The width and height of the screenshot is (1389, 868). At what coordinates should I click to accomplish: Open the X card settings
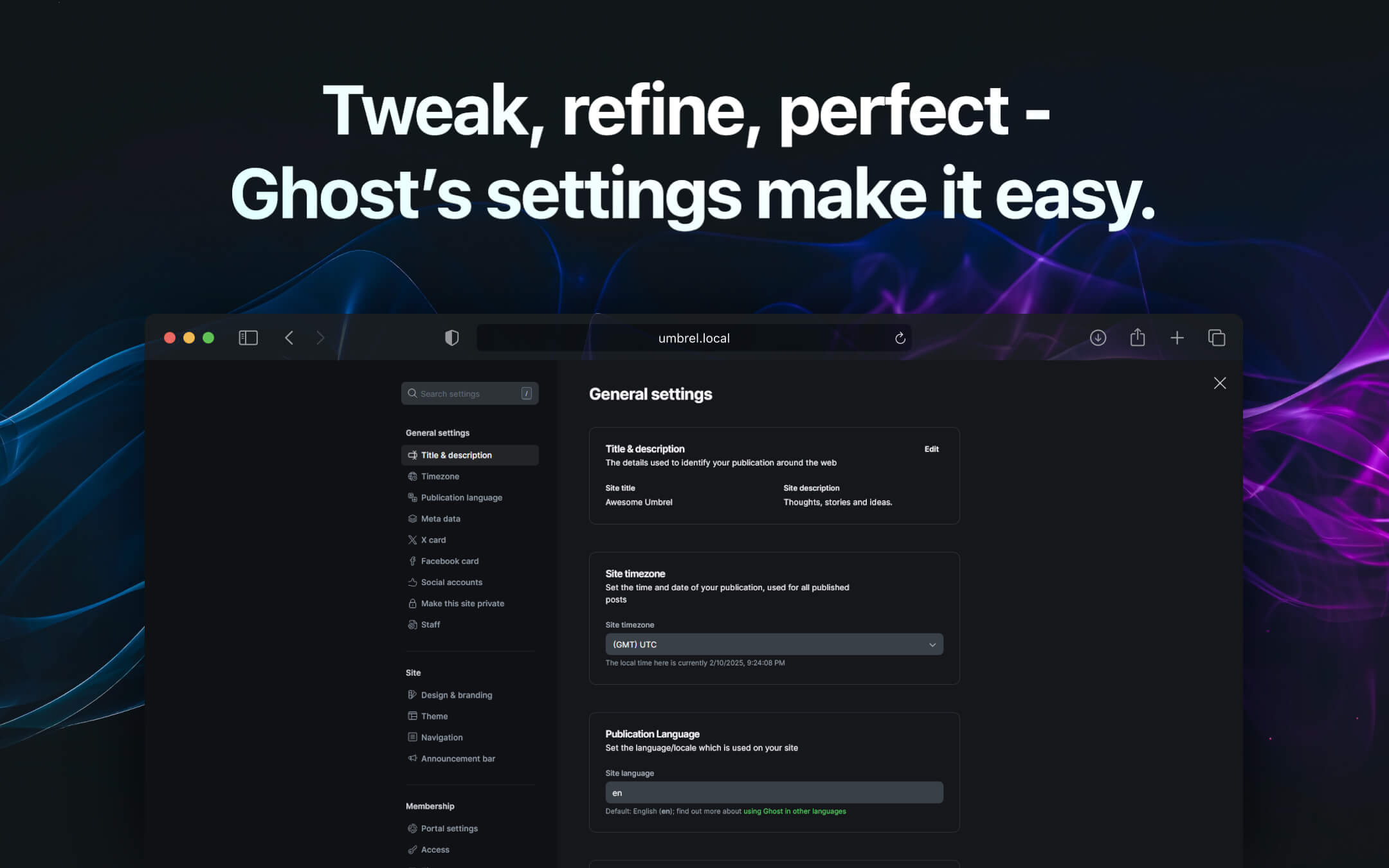(x=433, y=539)
